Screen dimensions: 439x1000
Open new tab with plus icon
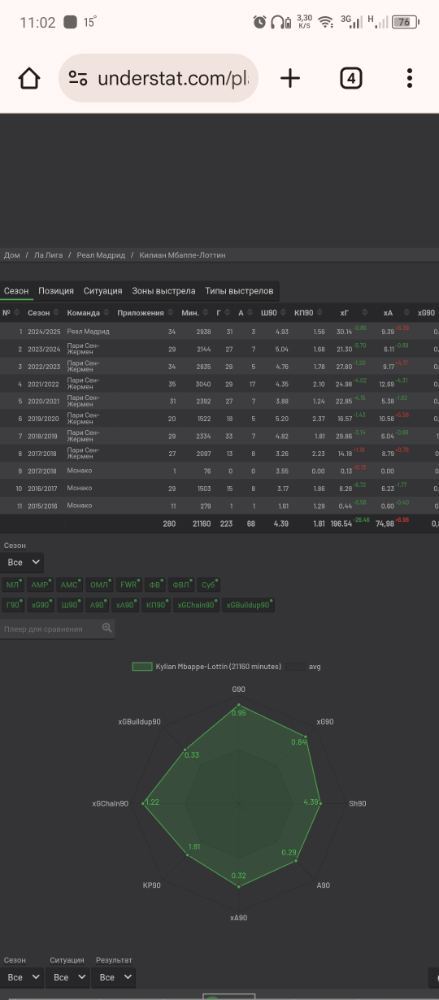[x=290, y=78]
